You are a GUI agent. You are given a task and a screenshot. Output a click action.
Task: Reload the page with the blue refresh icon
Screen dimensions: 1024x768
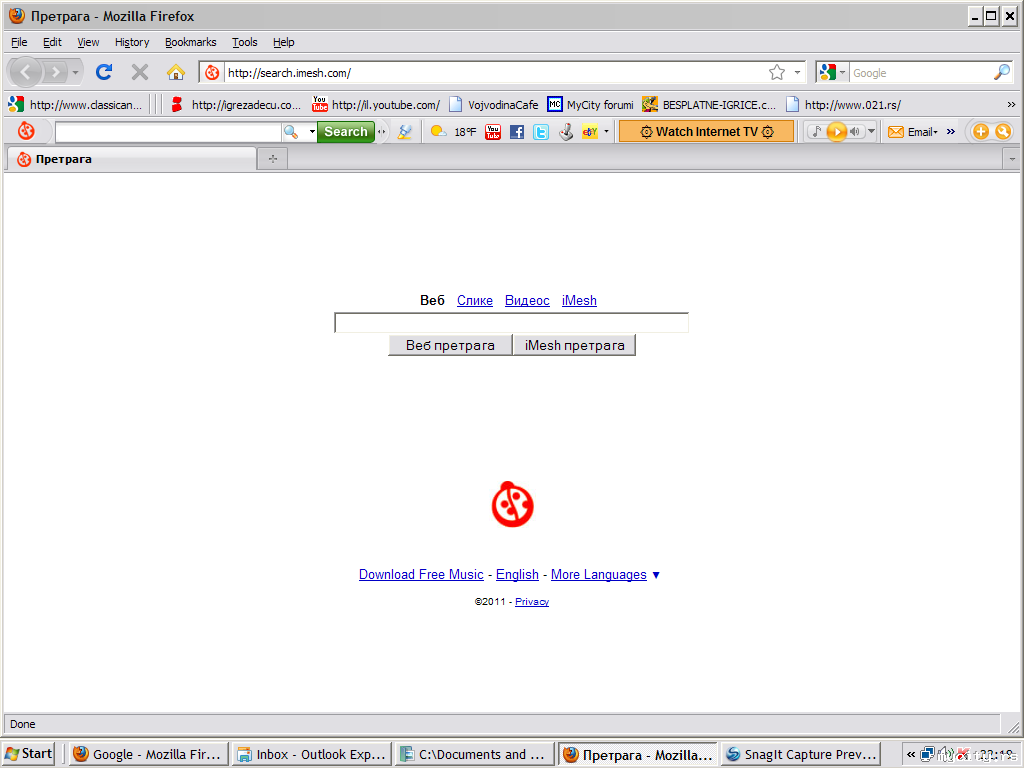(104, 72)
